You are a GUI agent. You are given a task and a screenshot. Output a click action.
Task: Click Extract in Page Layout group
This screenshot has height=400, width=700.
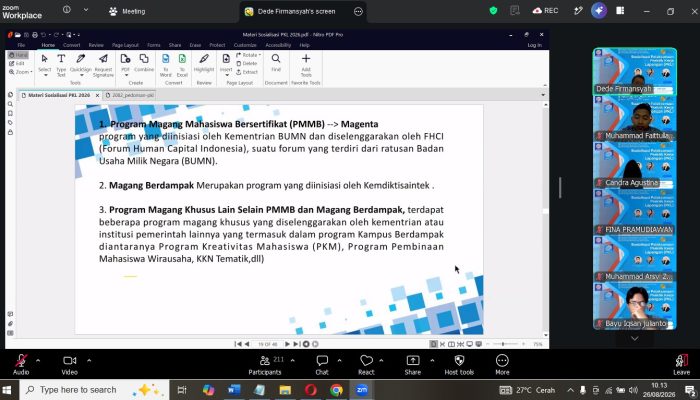tap(247, 72)
